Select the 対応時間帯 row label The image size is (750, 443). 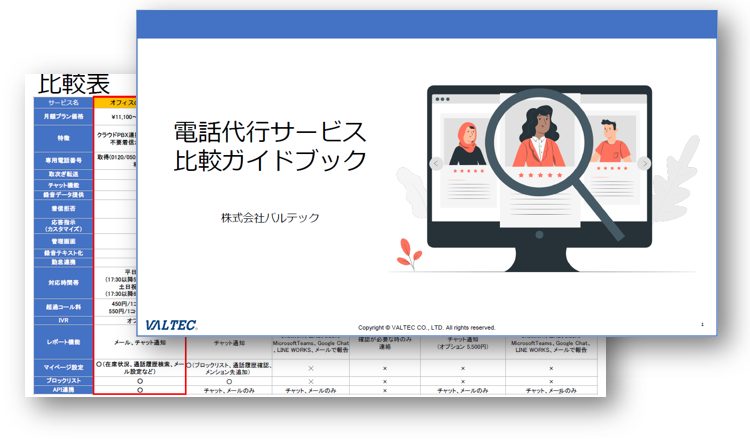point(64,283)
